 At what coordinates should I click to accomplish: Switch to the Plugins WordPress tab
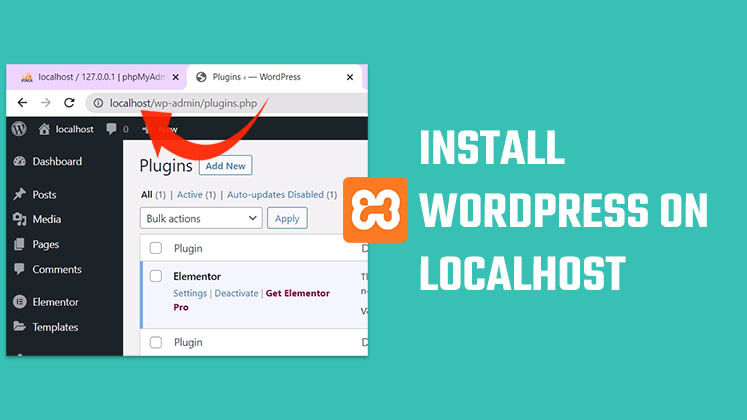(274, 77)
